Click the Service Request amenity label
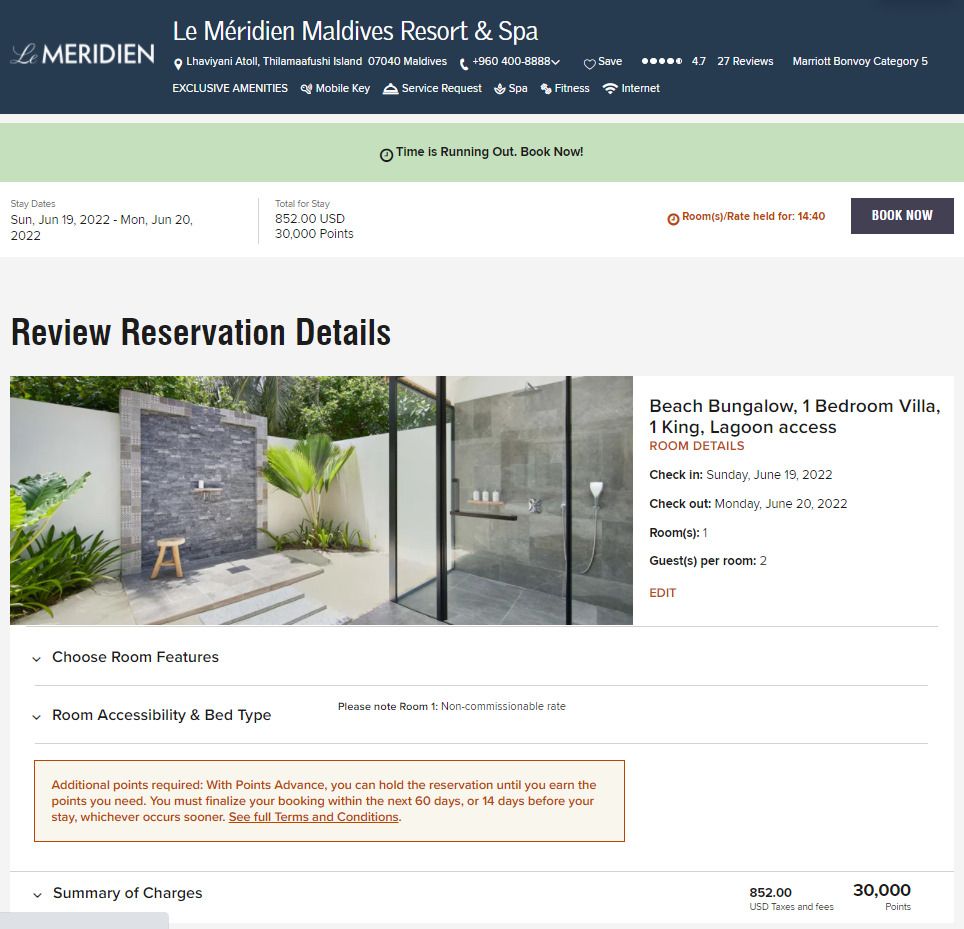 click(441, 89)
